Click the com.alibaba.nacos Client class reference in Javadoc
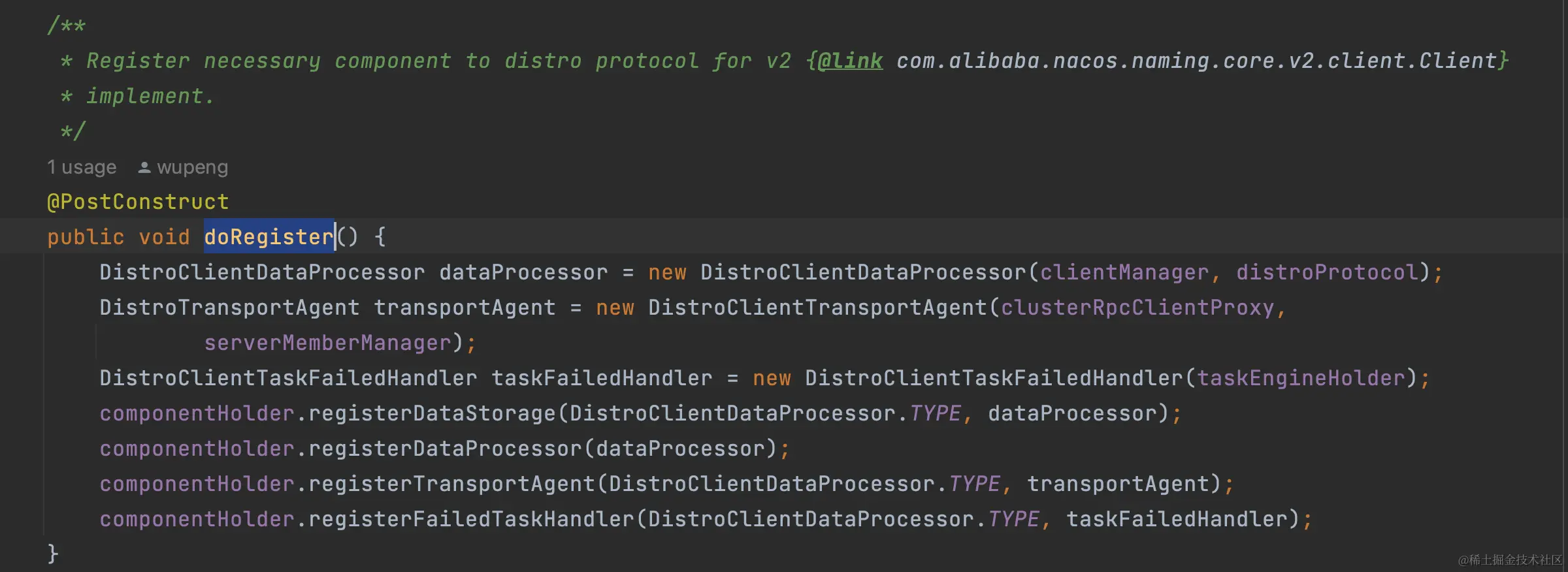The image size is (1568, 572). [1196, 61]
